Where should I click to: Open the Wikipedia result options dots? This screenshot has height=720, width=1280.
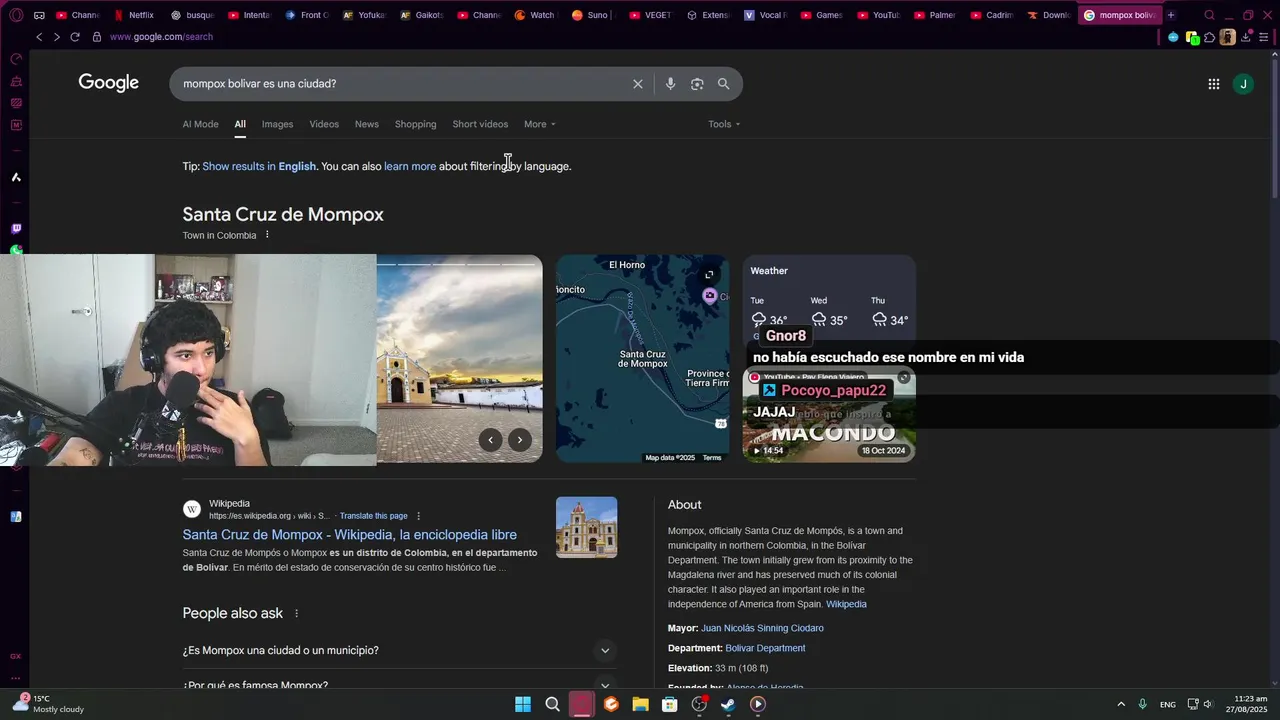(x=419, y=516)
